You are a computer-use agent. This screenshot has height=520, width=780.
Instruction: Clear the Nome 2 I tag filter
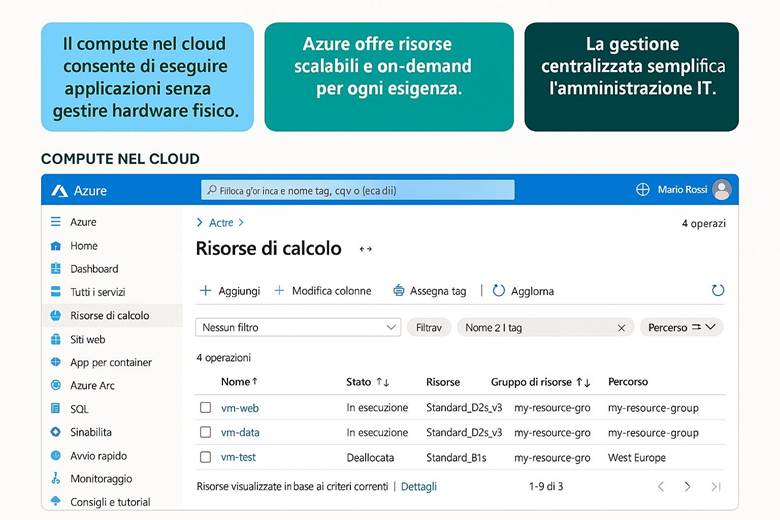621,328
